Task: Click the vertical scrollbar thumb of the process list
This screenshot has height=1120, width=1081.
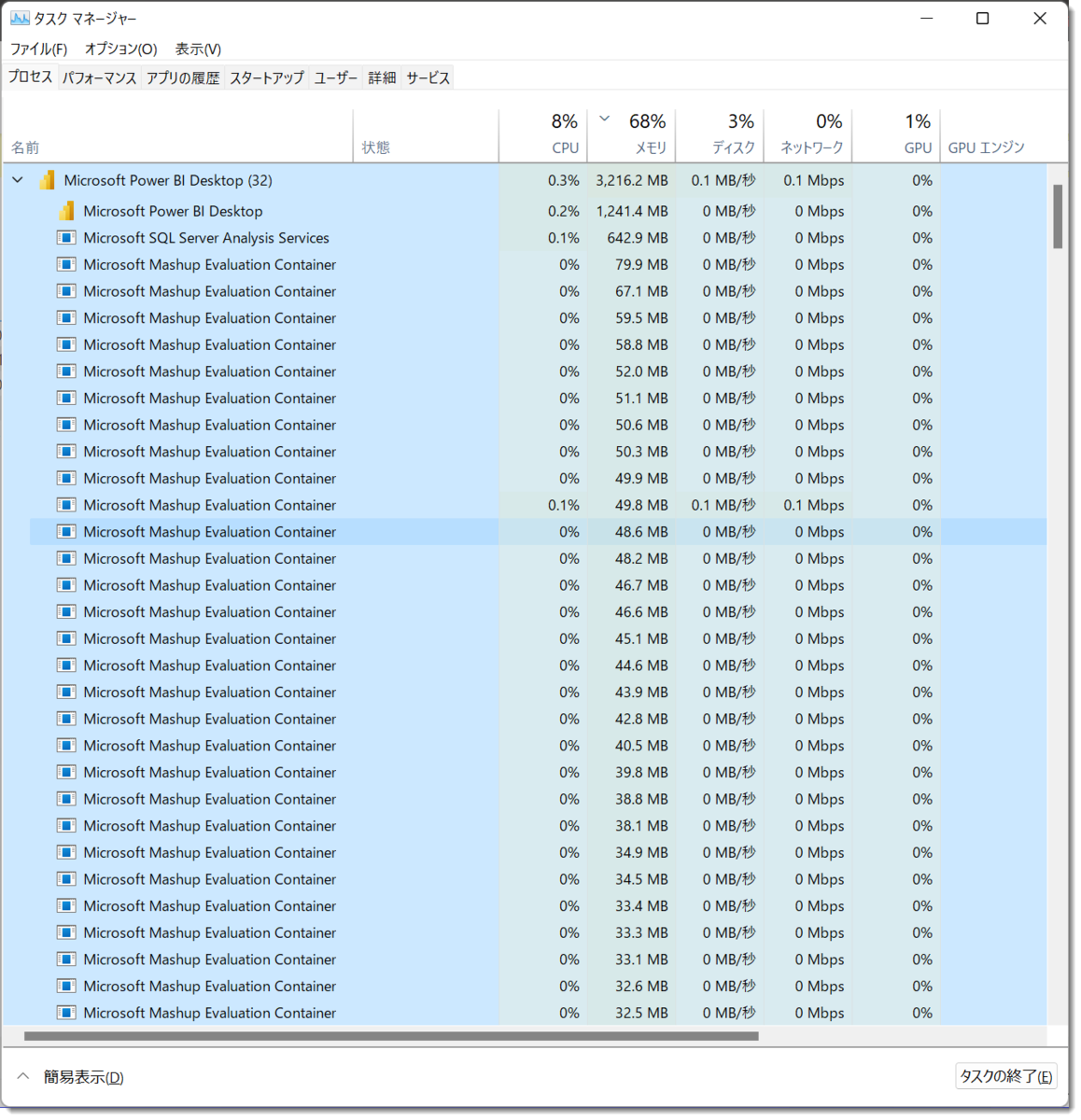Action: 1058,217
